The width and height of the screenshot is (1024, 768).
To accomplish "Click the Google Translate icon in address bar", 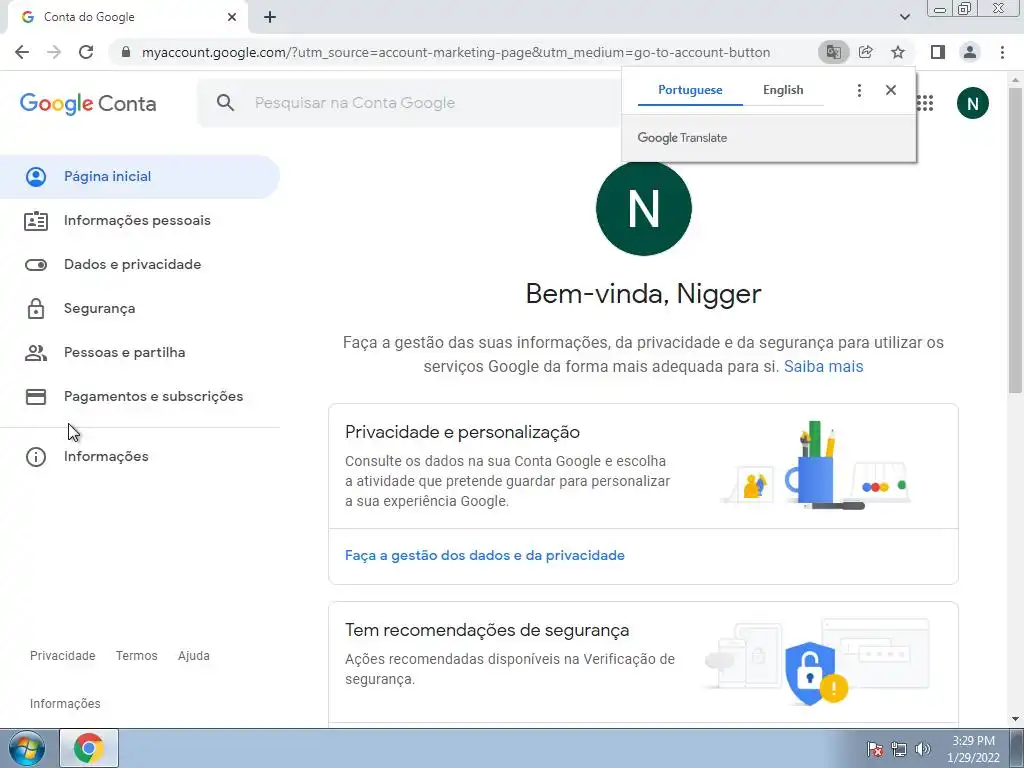I will [x=833, y=52].
